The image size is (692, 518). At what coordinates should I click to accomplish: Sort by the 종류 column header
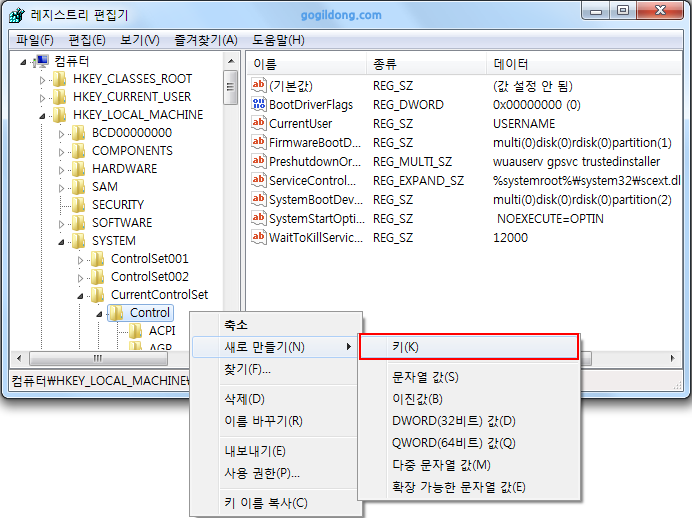[x=426, y=64]
